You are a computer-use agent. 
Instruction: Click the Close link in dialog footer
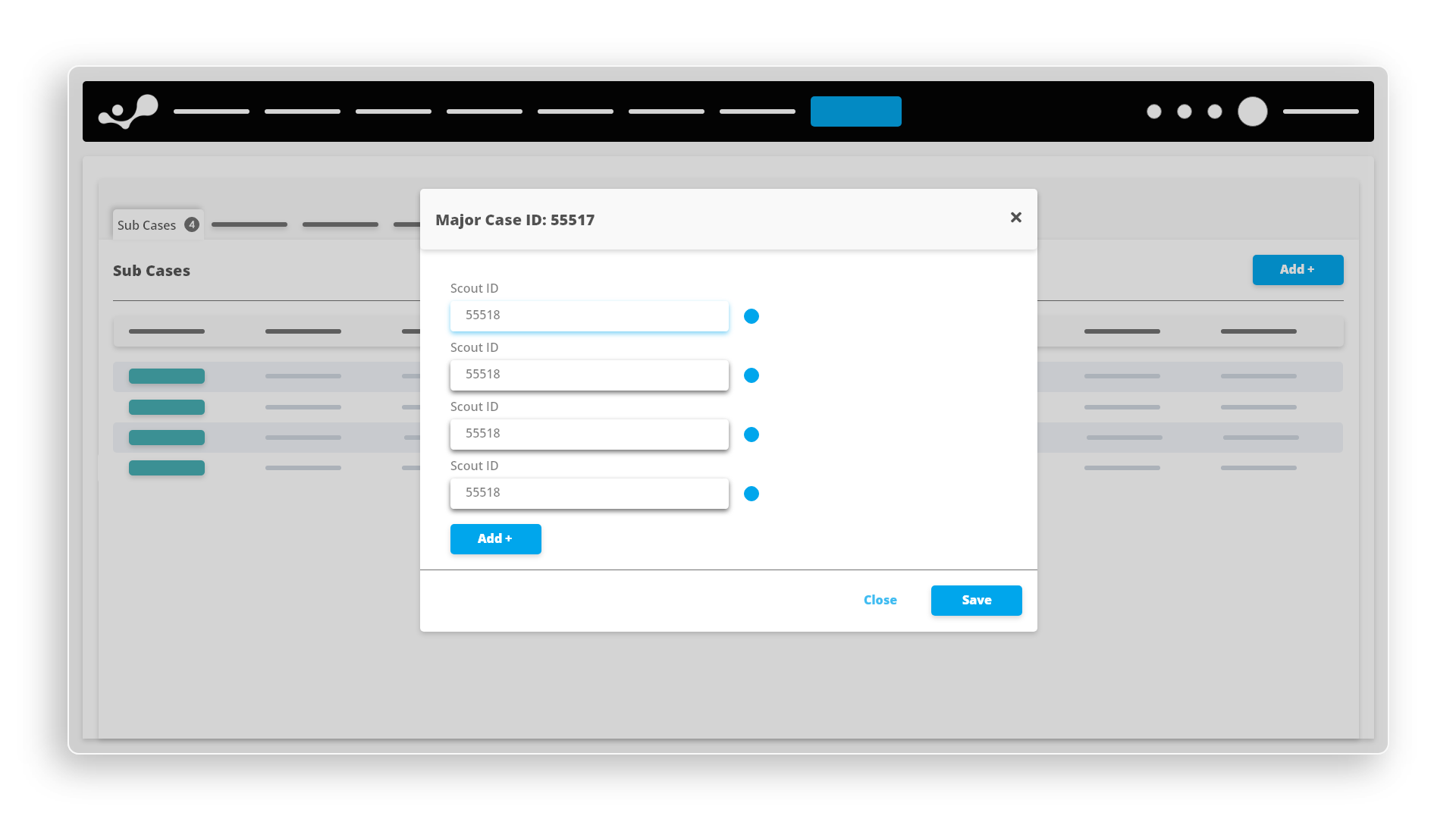[880, 600]
